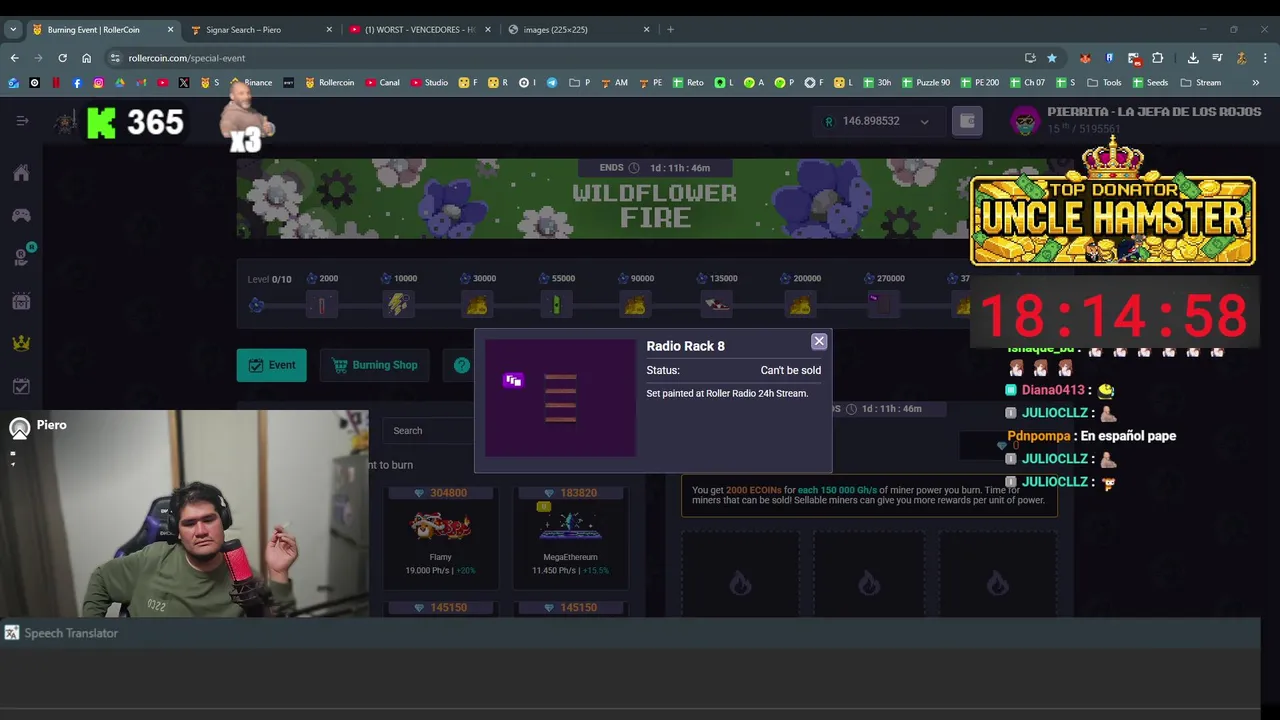The height and width of the screenshot is (720, 1280).
Task: Open the Games controller icon in the sidebar
Action: click(x=21, y=215)
